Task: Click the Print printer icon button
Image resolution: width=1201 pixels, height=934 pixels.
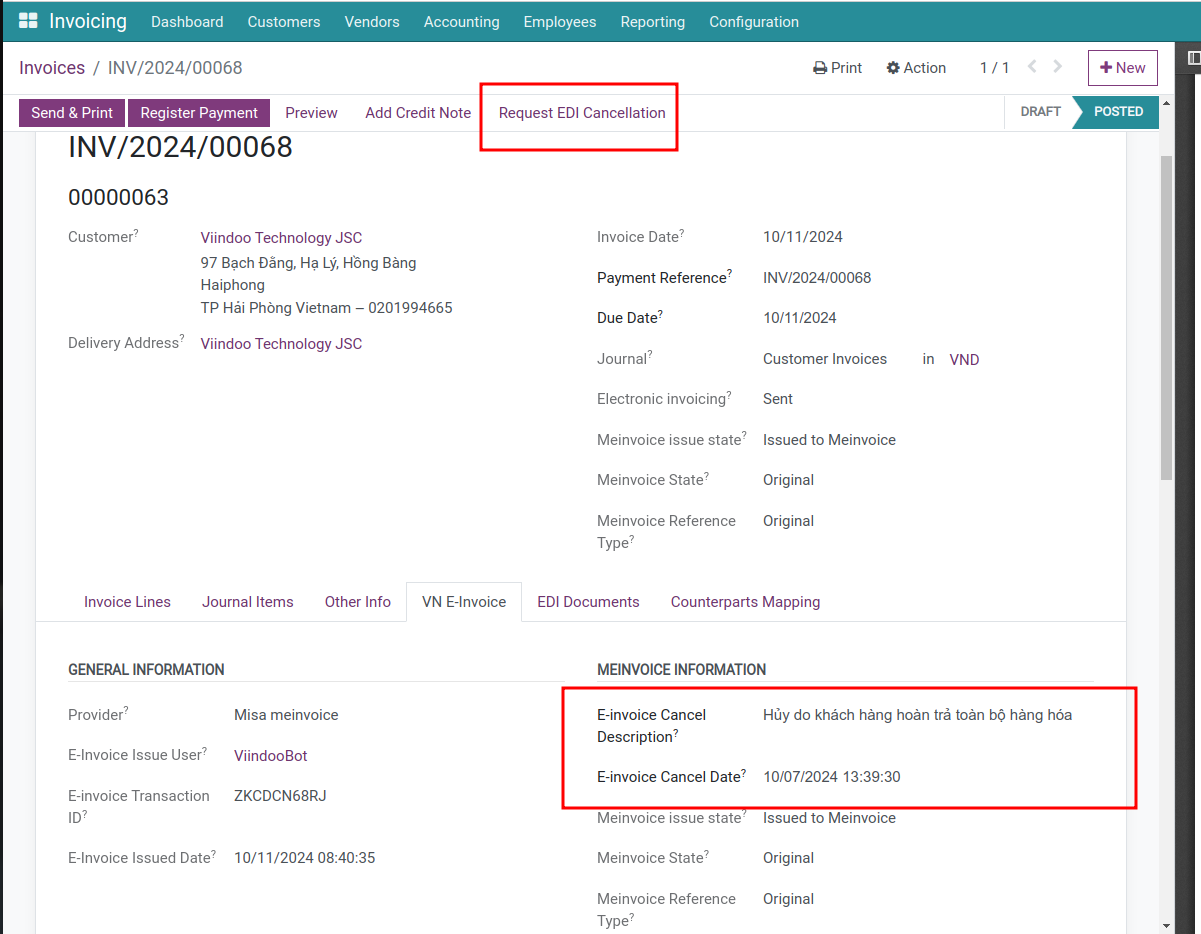Action: click(x=837, y=68)
